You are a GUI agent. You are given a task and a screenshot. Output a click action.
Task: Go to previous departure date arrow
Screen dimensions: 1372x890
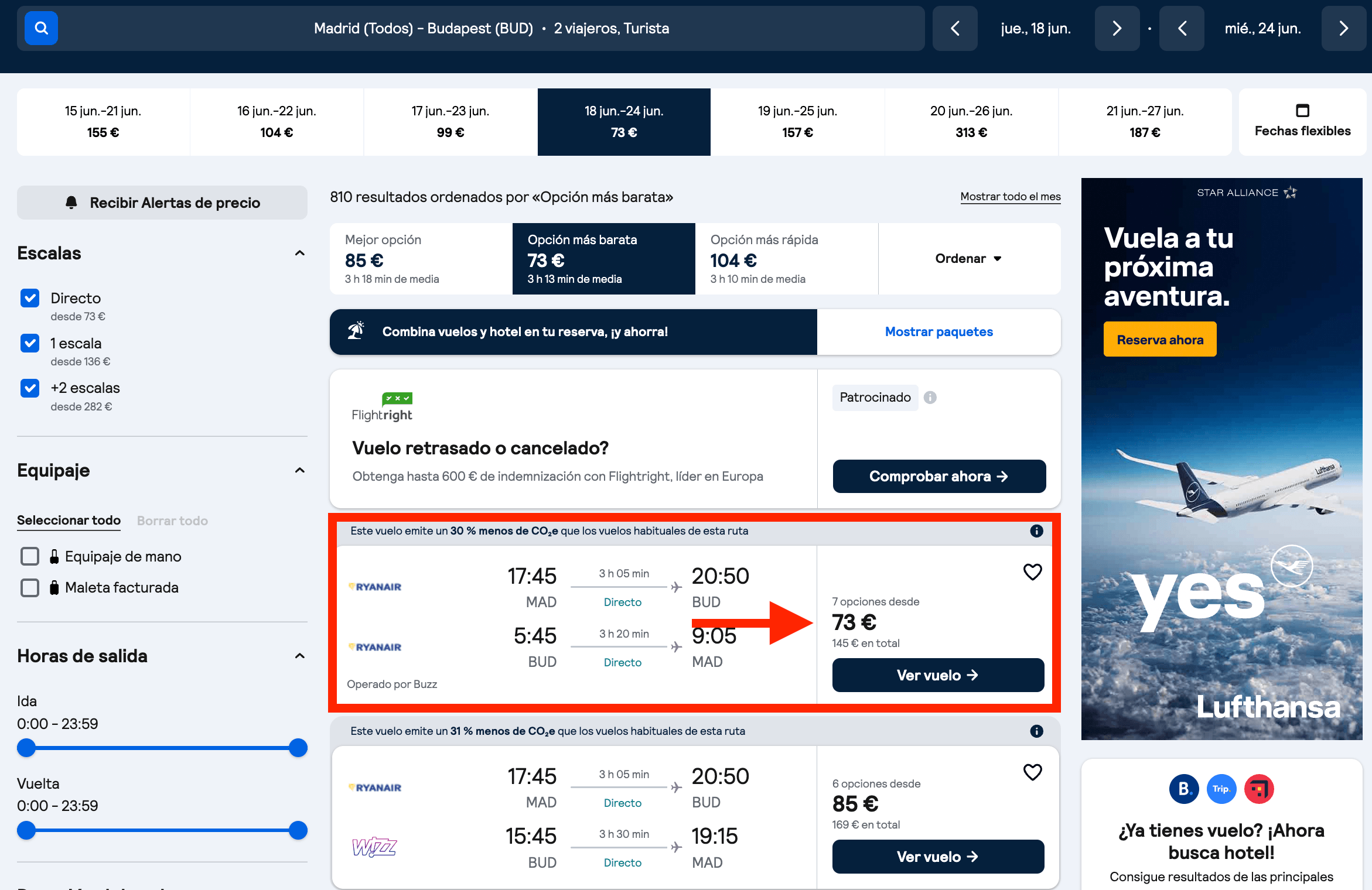coord(955,28)
